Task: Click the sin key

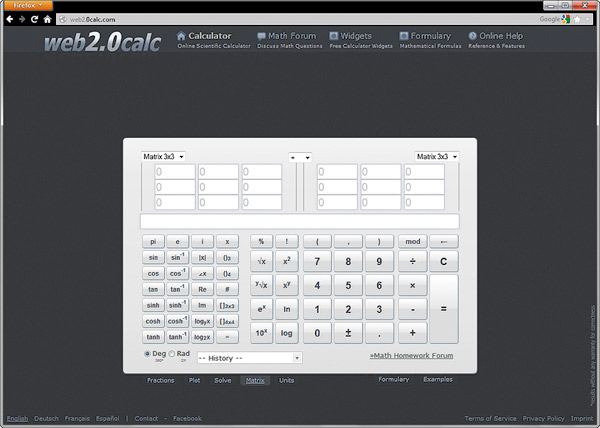Action: [153, 257]
